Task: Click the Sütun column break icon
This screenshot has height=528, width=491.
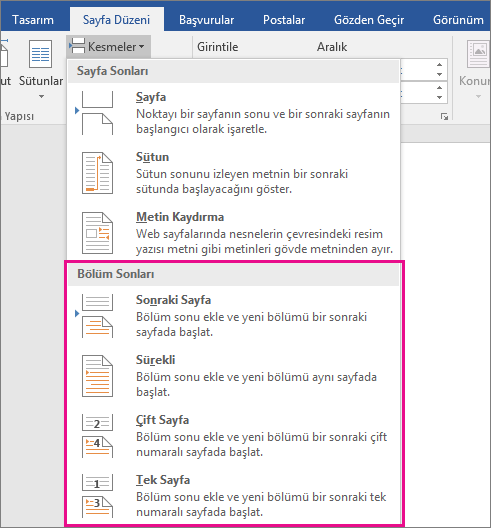Action: click(x=97, y=173)
